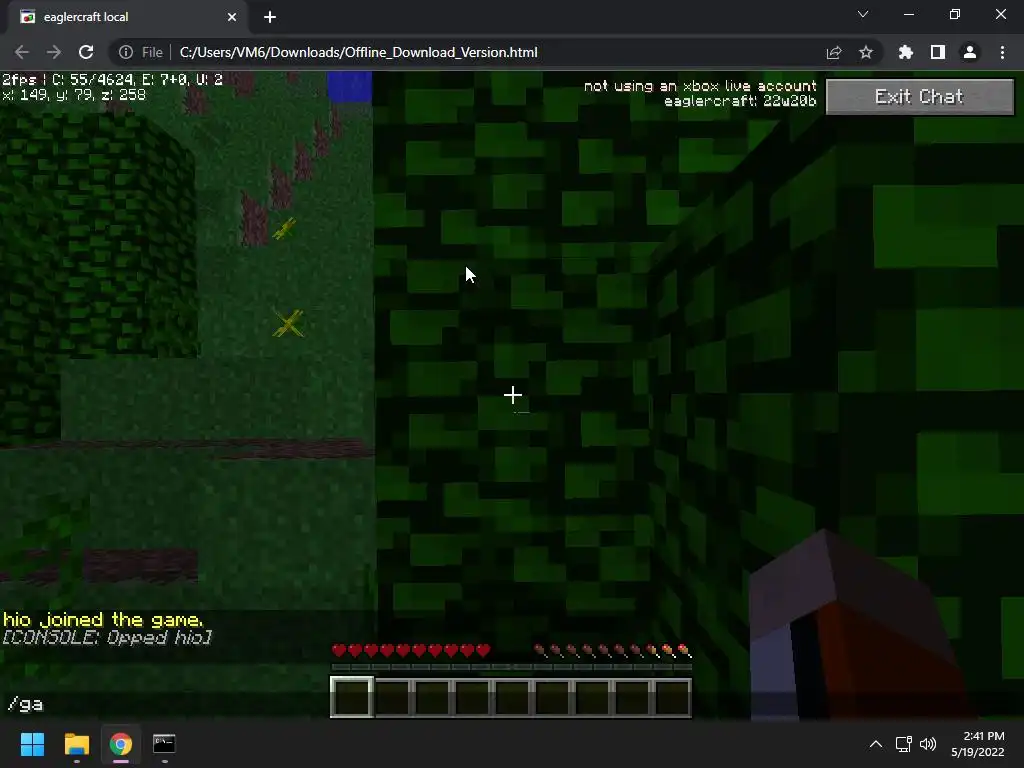1024x768 pixels.
Task: Go back with the browser back arrow
Action: pos(22,52)
